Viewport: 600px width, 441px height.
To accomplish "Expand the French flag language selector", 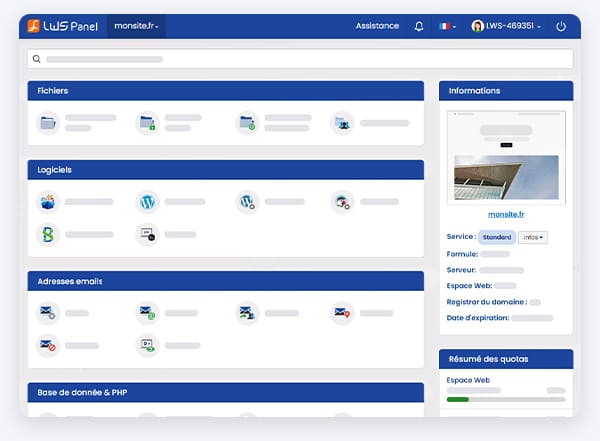I will (x=448, y=26).
